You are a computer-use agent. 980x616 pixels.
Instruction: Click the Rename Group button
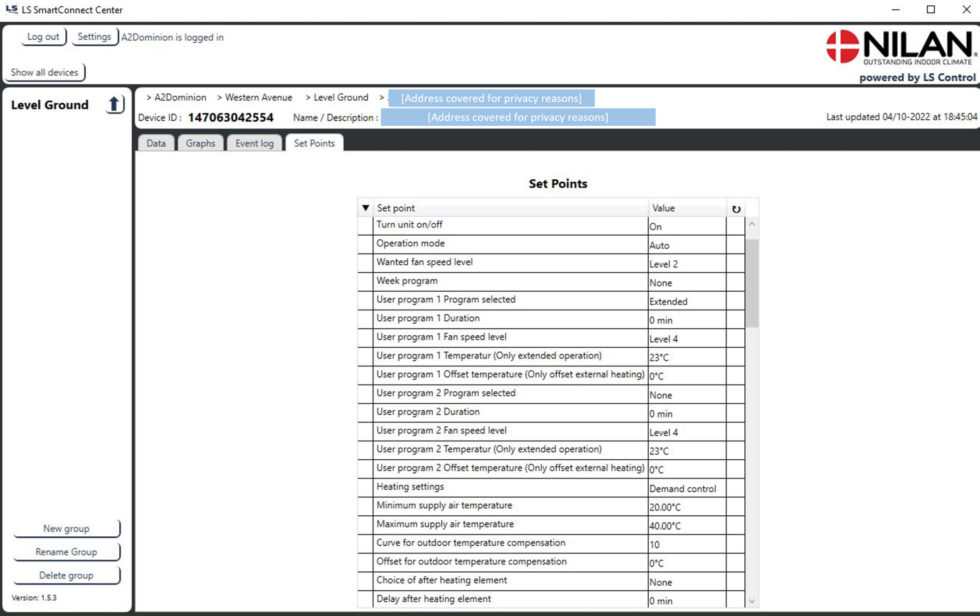pos(66,552)
